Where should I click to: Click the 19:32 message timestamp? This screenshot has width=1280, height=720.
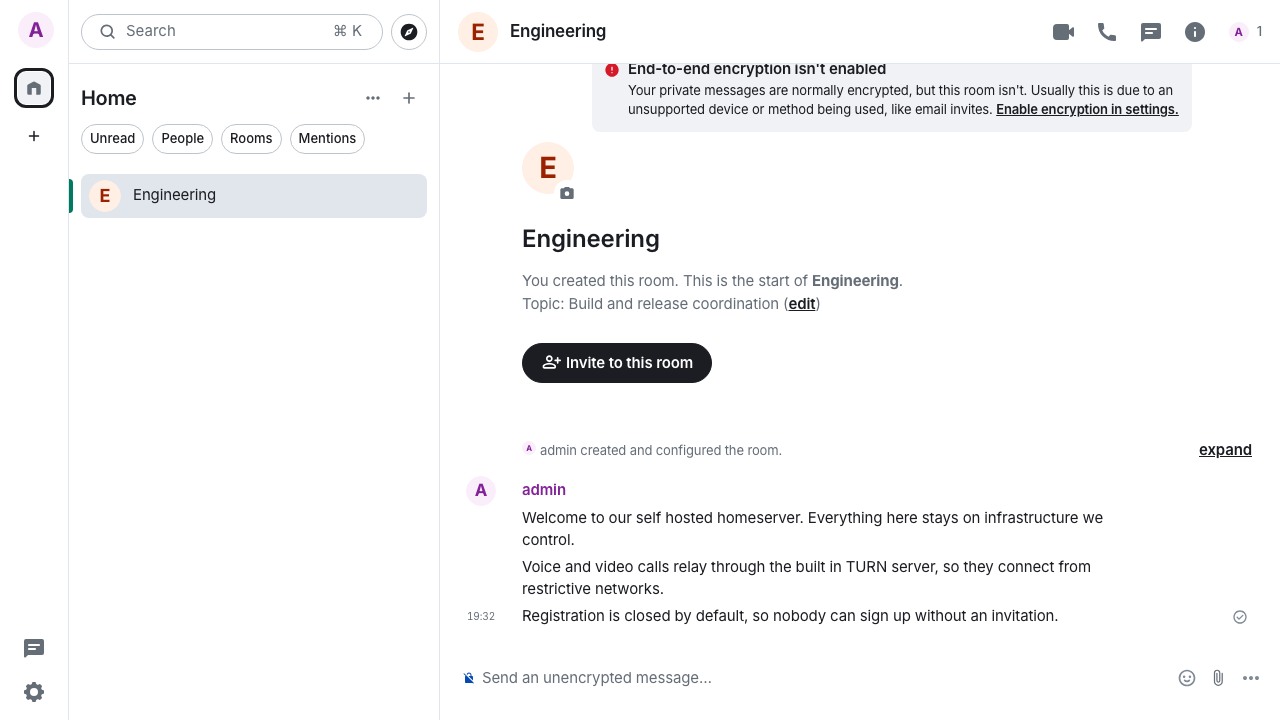481,617
